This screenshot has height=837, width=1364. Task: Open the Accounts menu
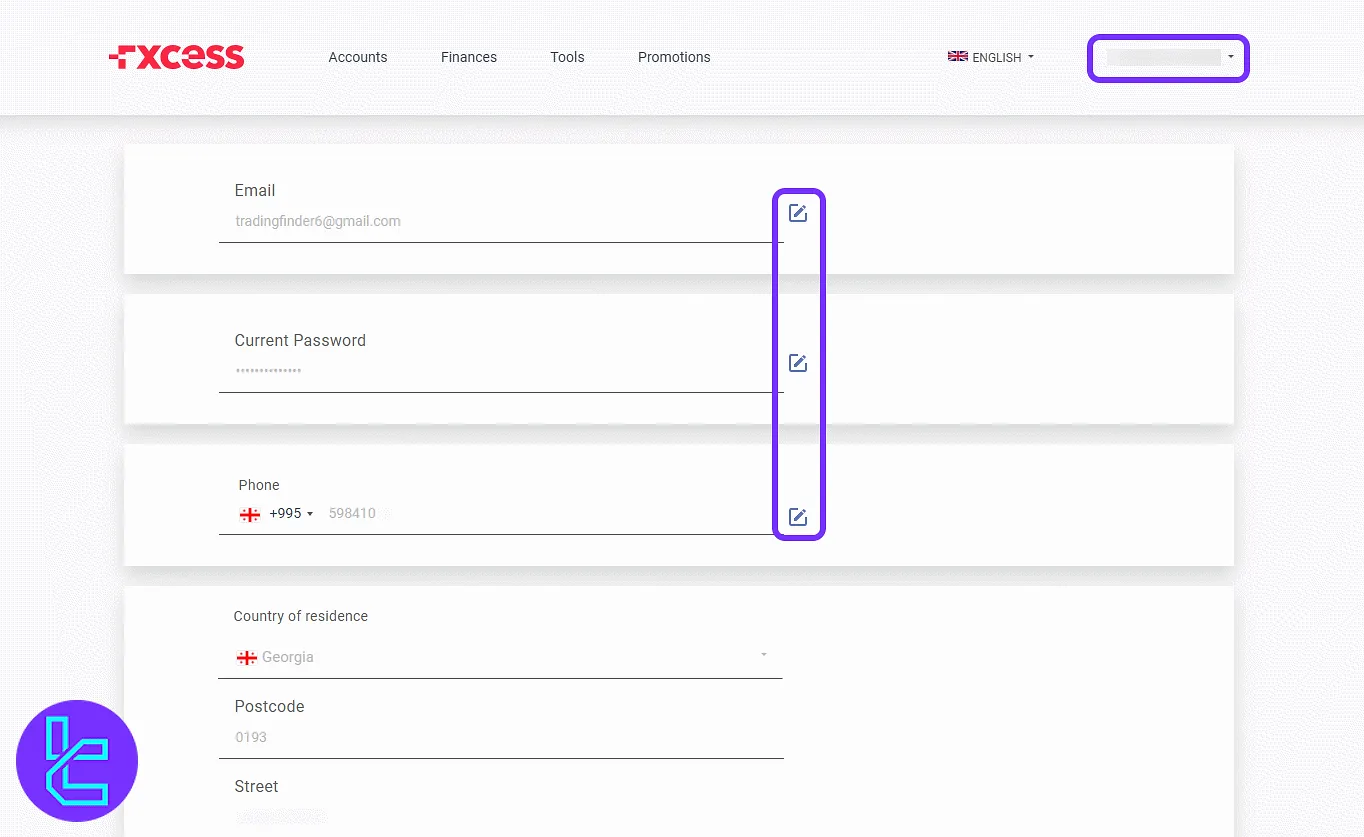coord(358,57)
